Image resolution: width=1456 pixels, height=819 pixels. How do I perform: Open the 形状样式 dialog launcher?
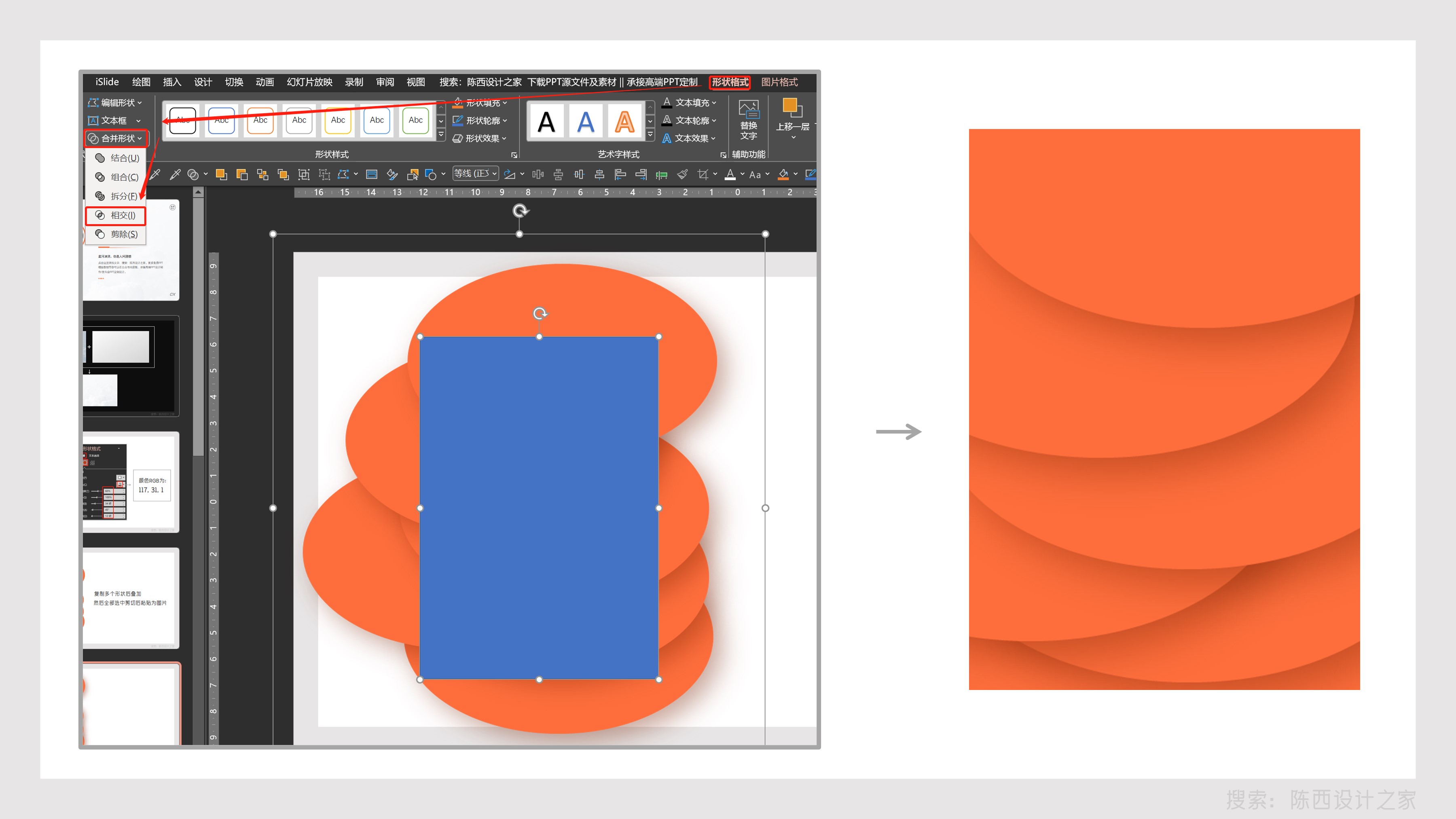(514, 155)
